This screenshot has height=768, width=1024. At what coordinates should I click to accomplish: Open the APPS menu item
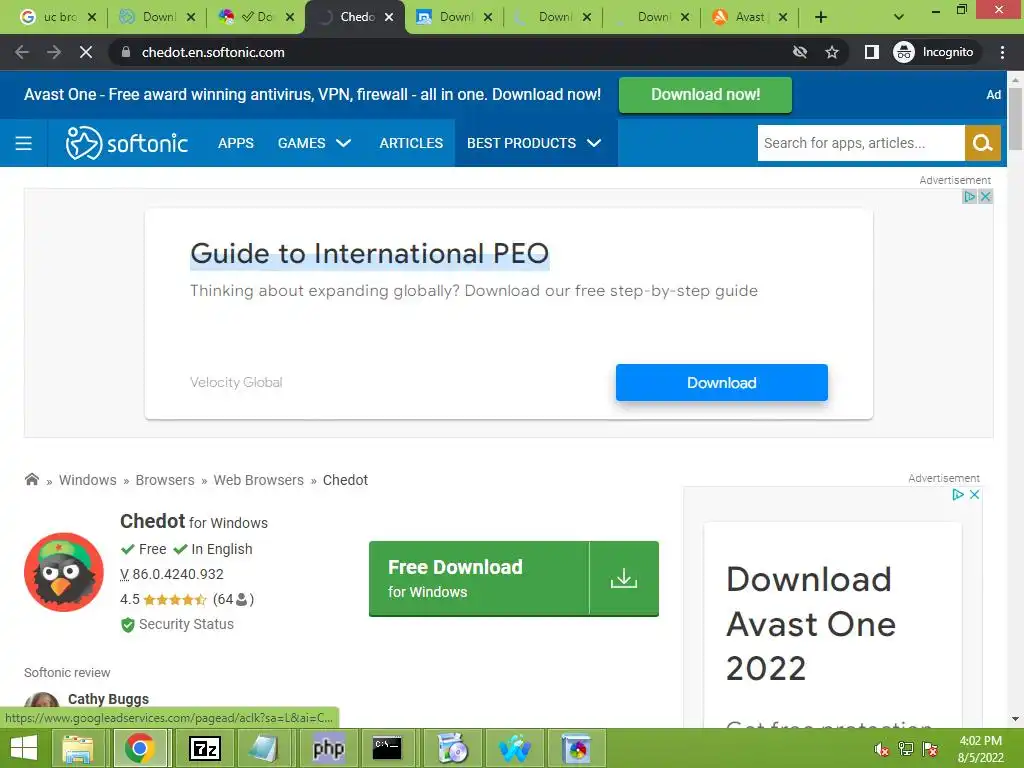pyautogui.click(x=236, y=143)
